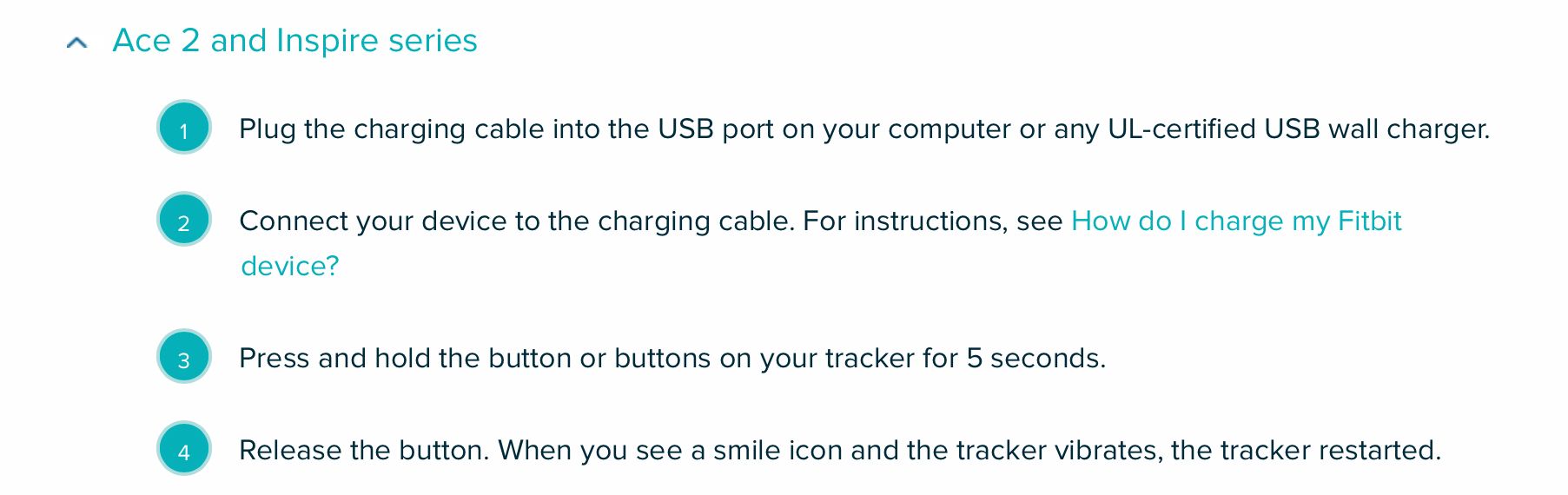Click the step 4 number badge
This screenshot has width=1568, height=495.
pos(184,449)
